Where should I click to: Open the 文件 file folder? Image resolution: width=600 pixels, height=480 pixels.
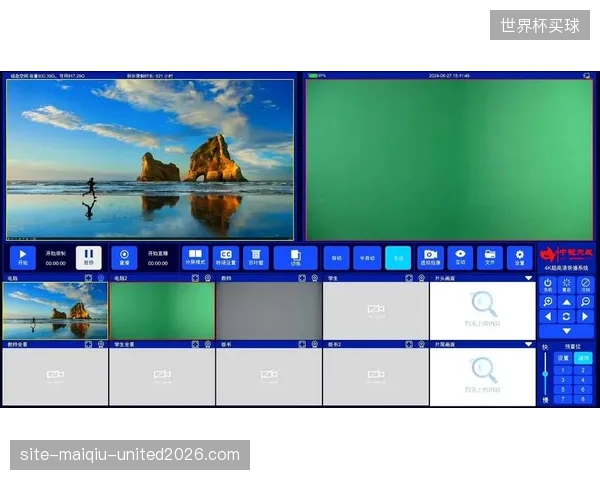[x=490, y=258]
